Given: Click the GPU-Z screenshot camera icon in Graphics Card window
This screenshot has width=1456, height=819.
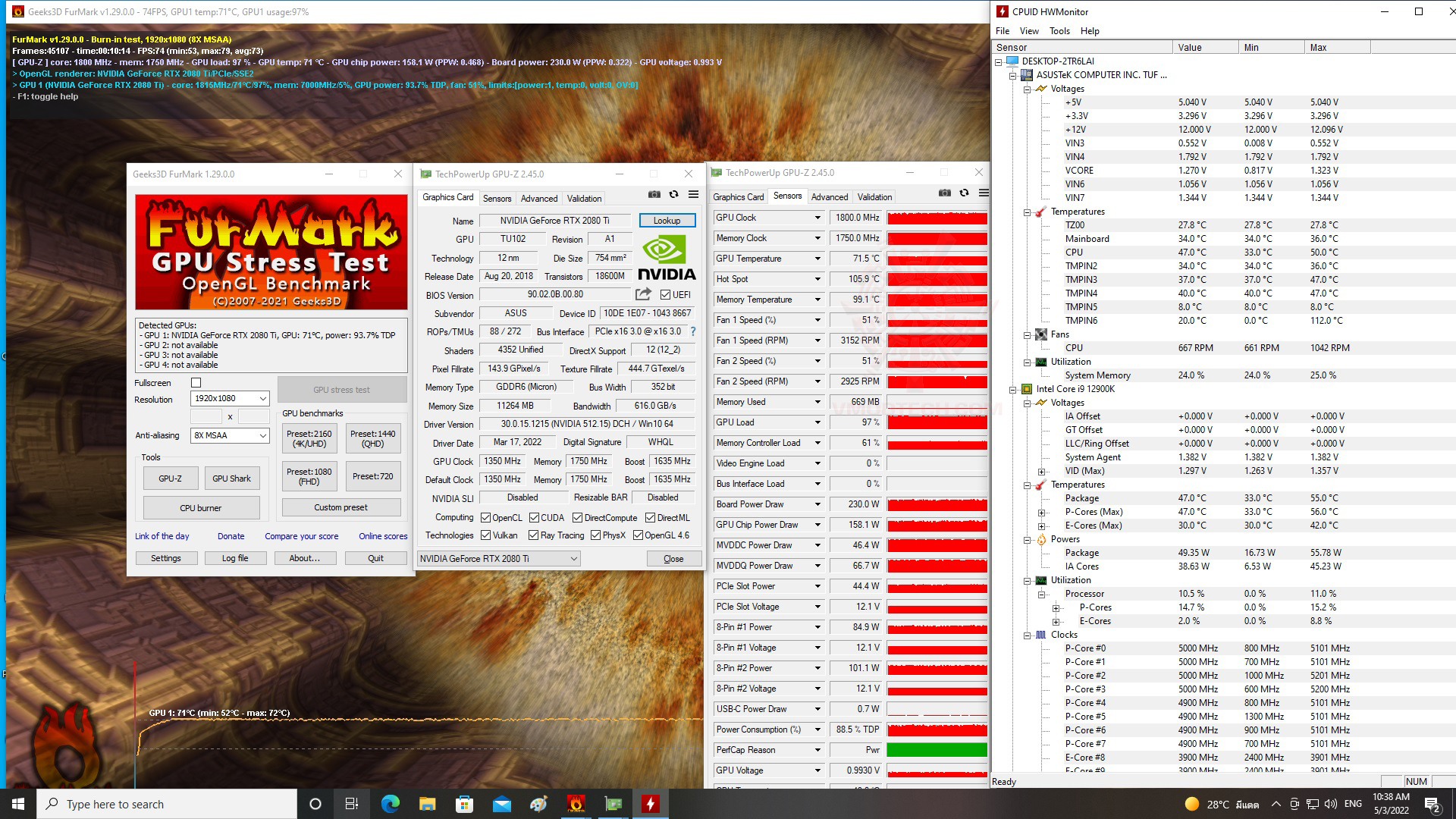Looking at the screenshot, I should click(654, 195).
